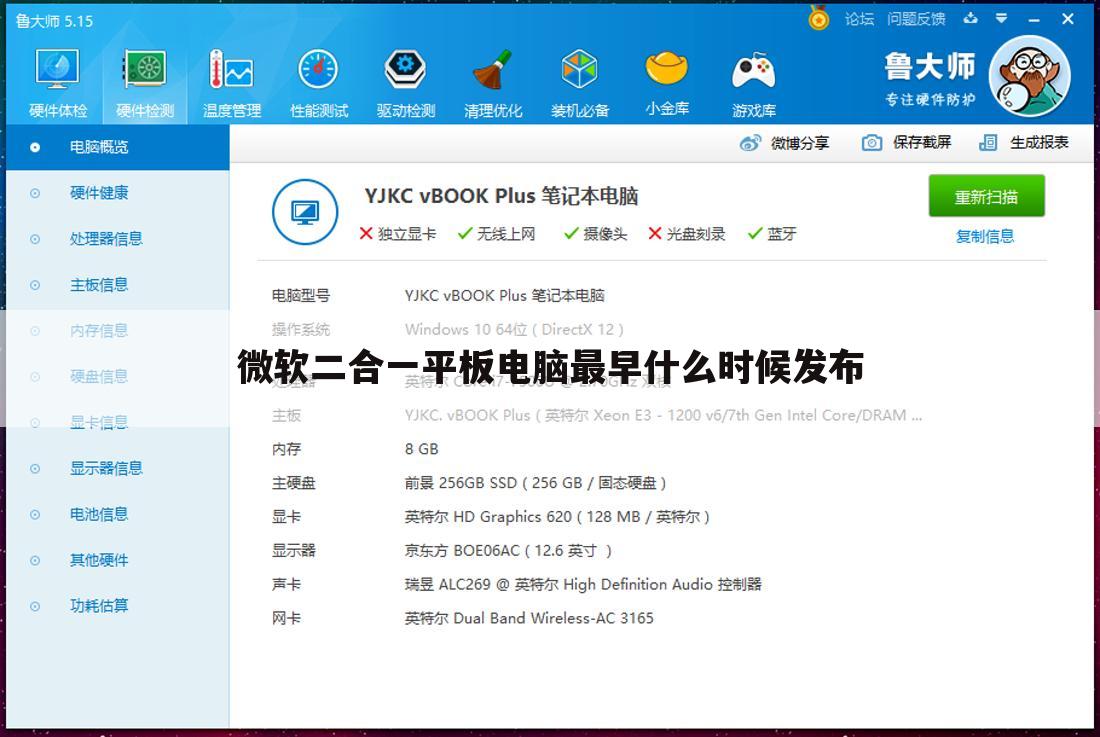1100x737 pixels.
Task: Expand the titlebar dropdown arrow
Action: pyautogui.click(x=1000, y=18)
